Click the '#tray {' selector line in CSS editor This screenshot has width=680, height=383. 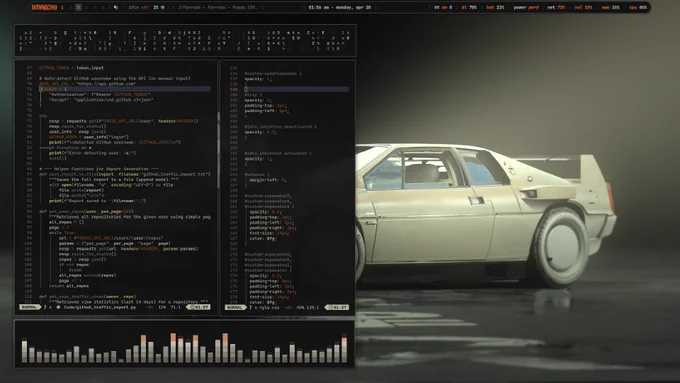coord(253,95)
